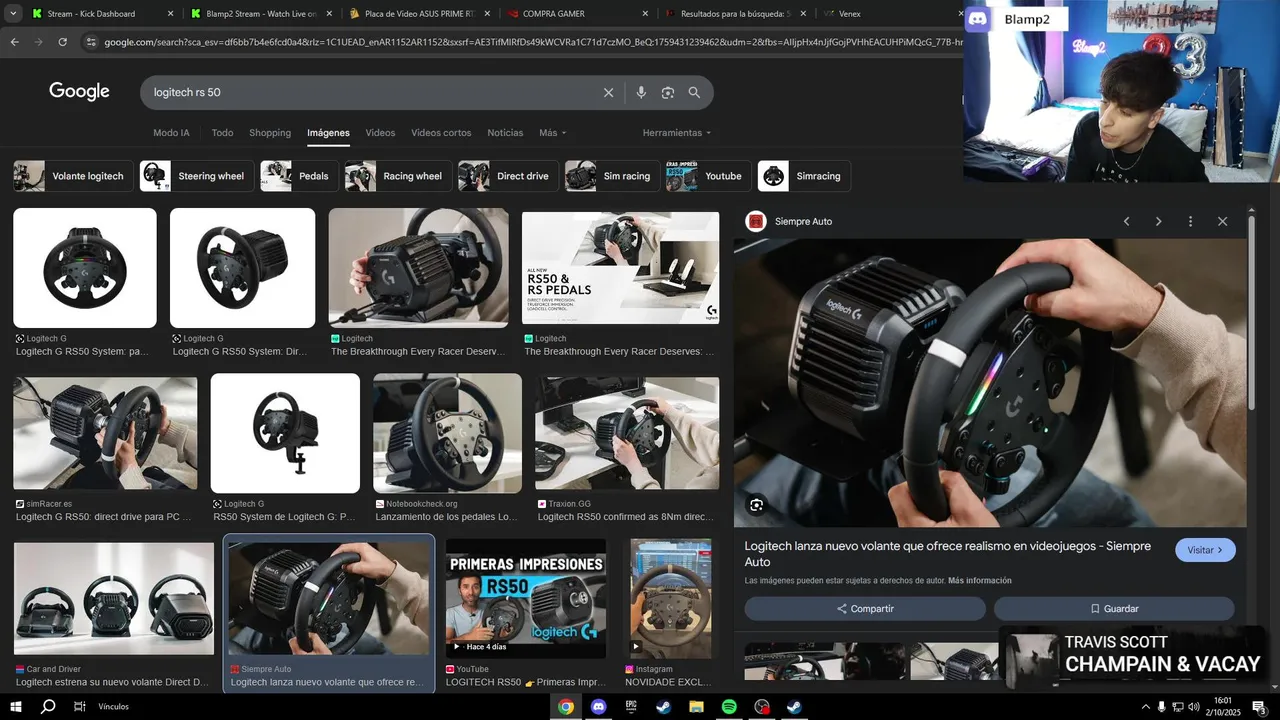This screenshot has width=1280, height=720.
Task: Switch to the Placa de Video ASUS PRIME tab
Action: pyautogui.click(x=418, y=14)
